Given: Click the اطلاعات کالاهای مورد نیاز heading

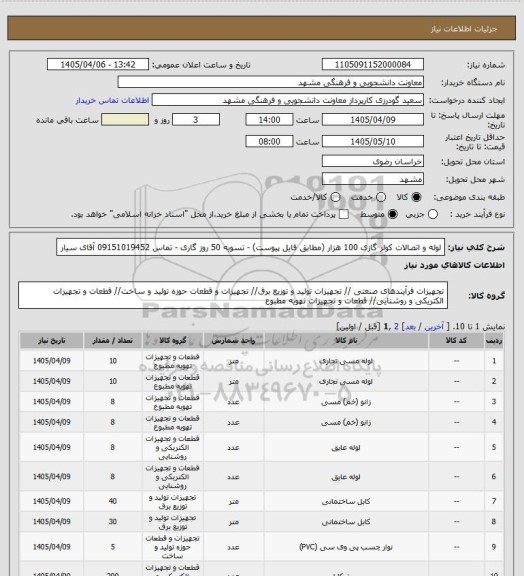Looking at the screenshot, I should click(x=455, y=265).
